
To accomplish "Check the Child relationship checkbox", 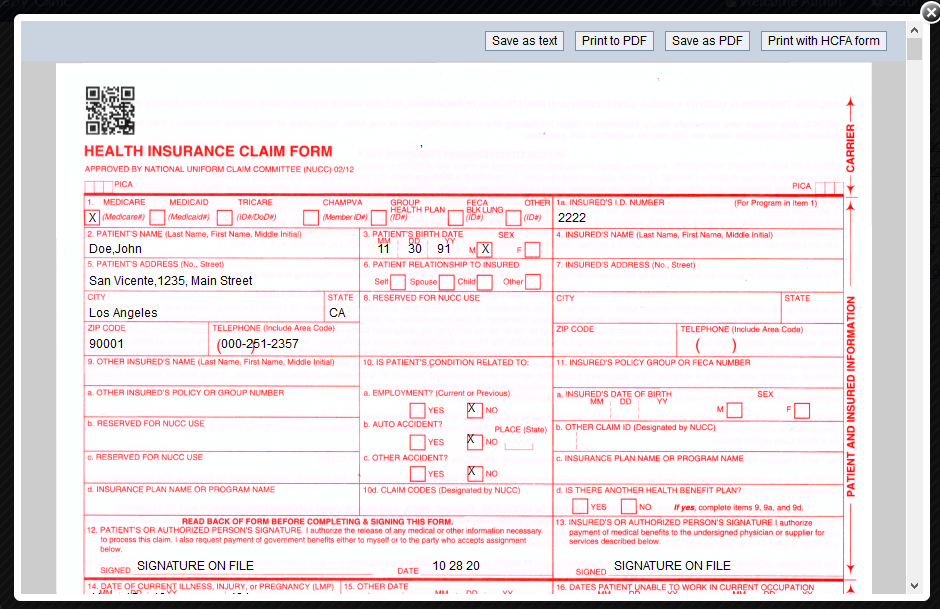I will tap(485, 282).
